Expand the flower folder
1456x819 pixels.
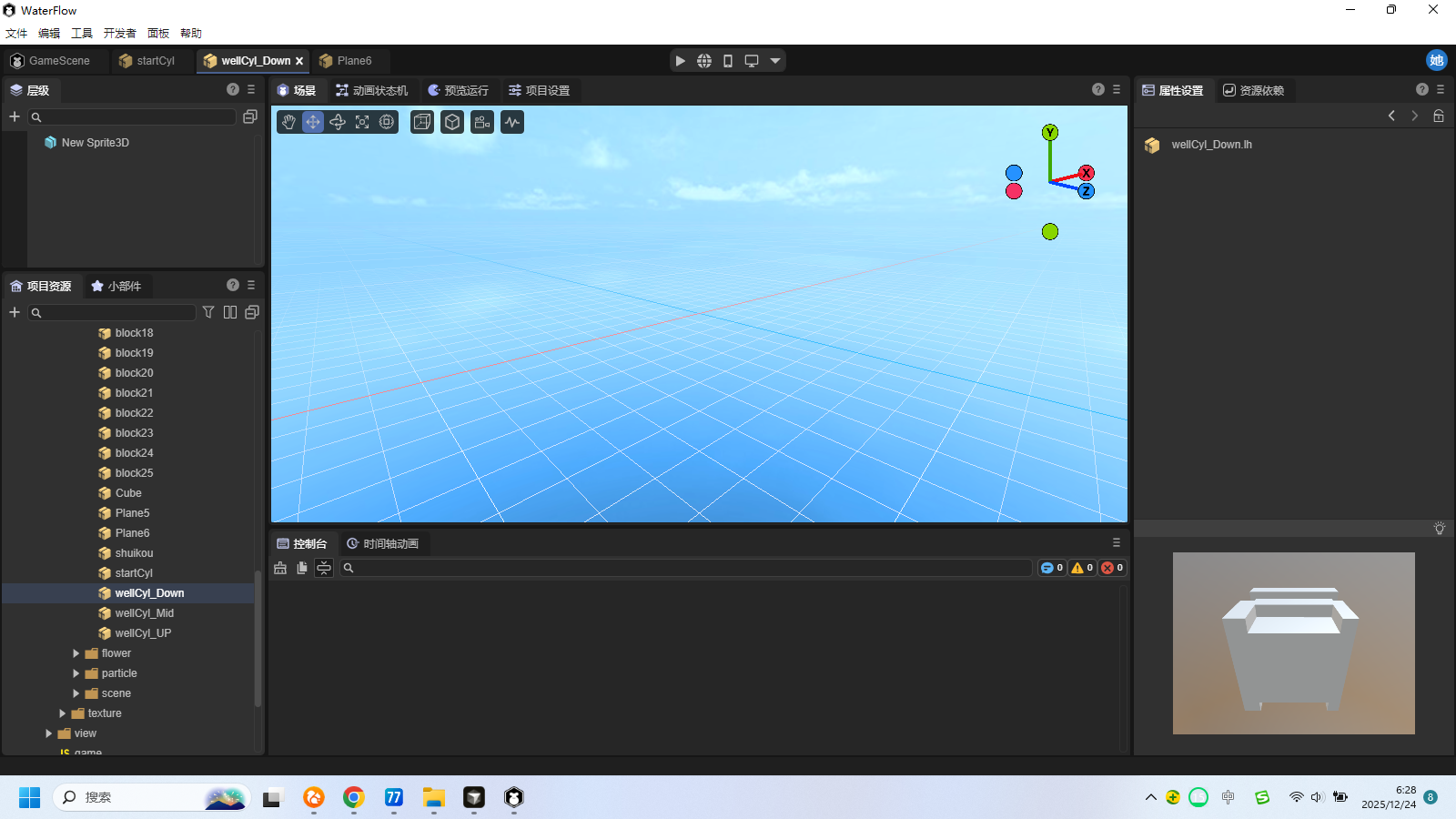[x=76, y=653]
